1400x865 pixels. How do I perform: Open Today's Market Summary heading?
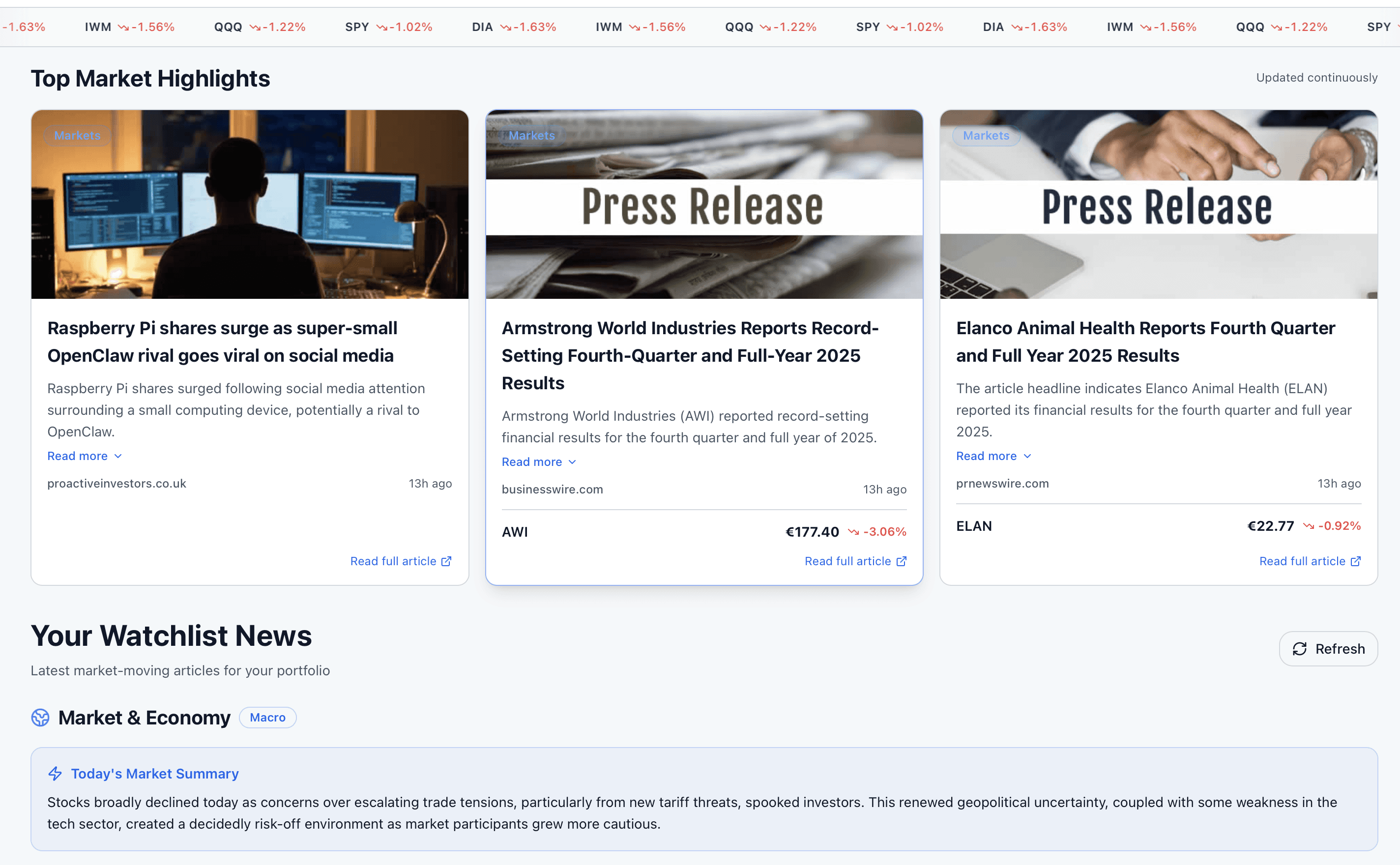click(154, 774)
